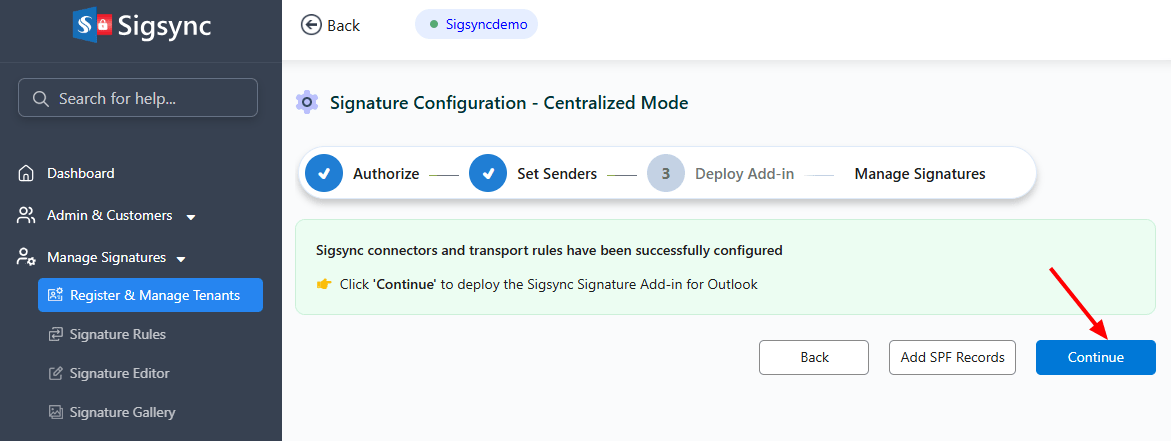Click the Signature Gallery image icon
Viewport: 1171px width, 441px height.
pyautogui.click(x=56, y=412)
